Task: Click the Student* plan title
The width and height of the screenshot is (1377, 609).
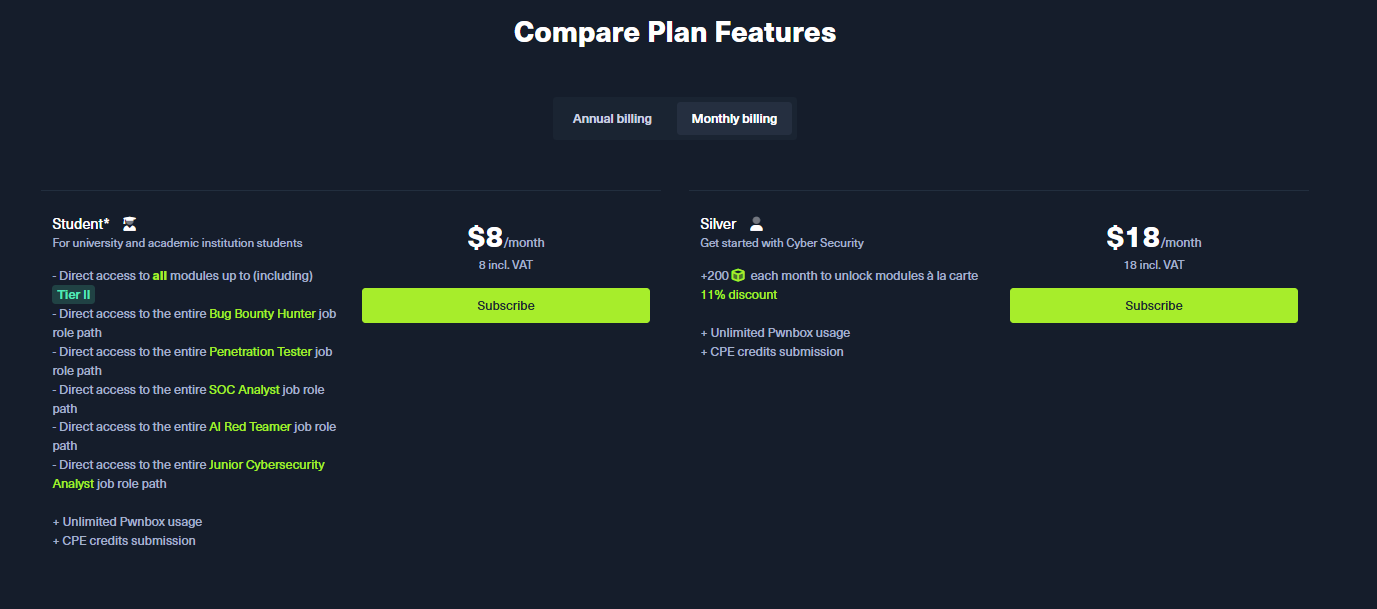Action: (80, 224)
